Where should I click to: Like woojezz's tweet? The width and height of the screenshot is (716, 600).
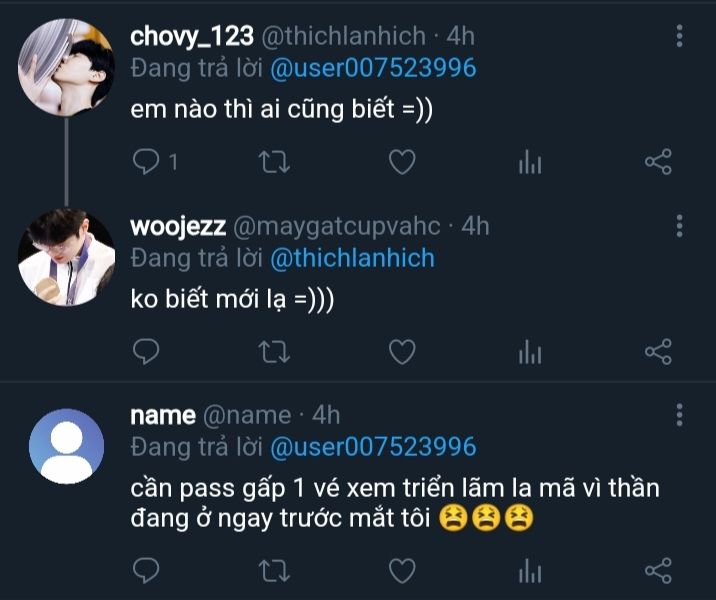tap(401, 351)
